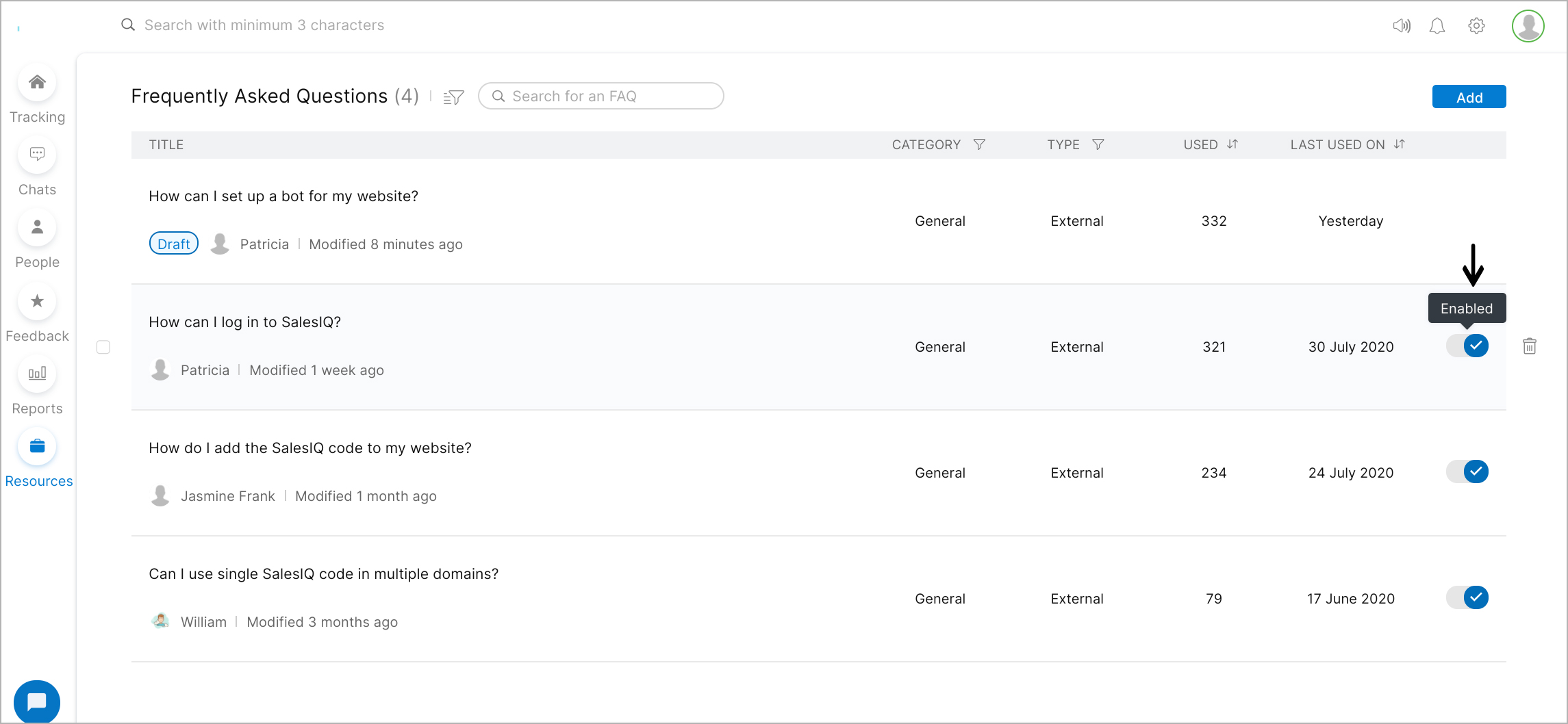Open the Type column filter
The image size is (1568, 724).
pos(1098,144)
